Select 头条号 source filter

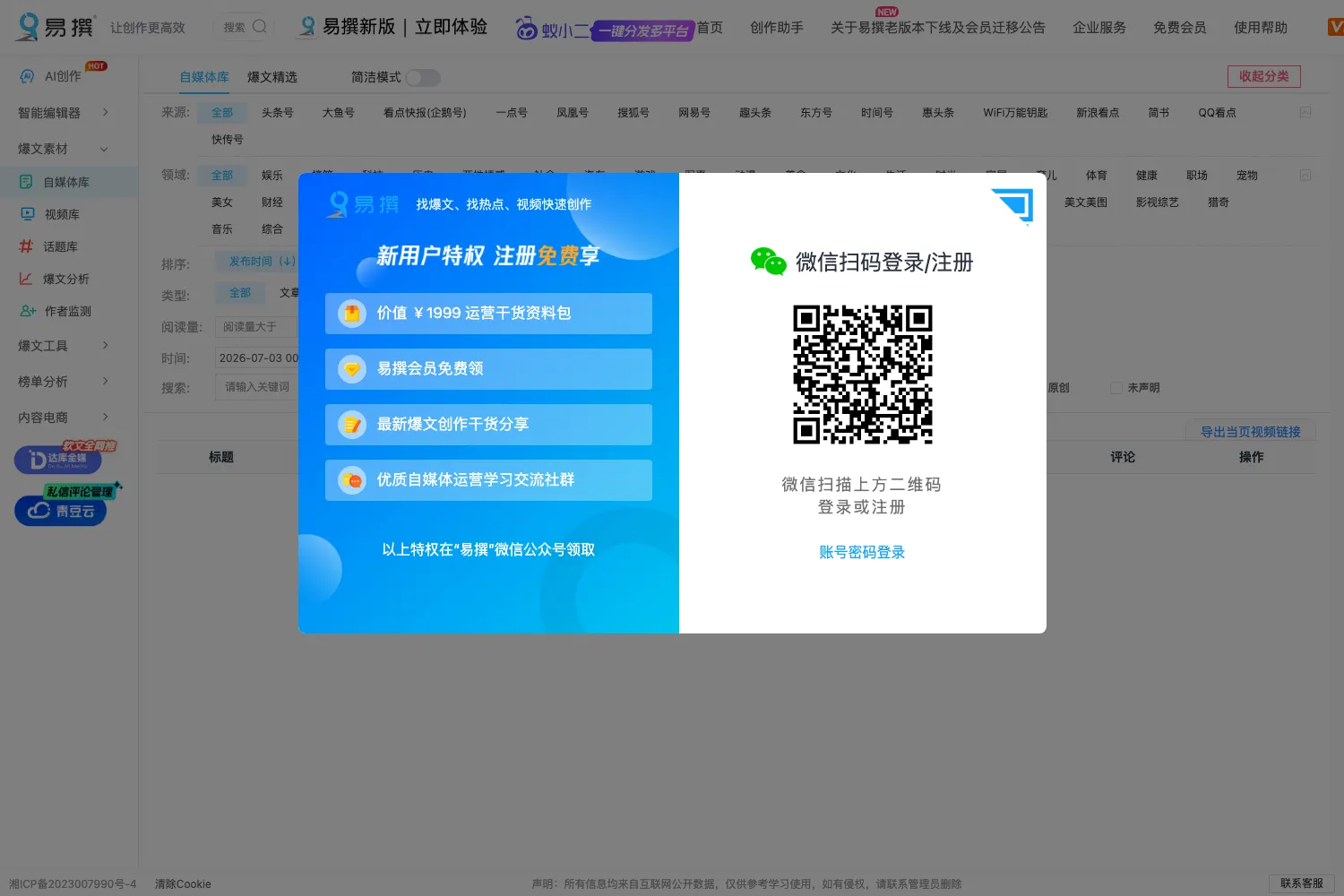tap(278, 113)
